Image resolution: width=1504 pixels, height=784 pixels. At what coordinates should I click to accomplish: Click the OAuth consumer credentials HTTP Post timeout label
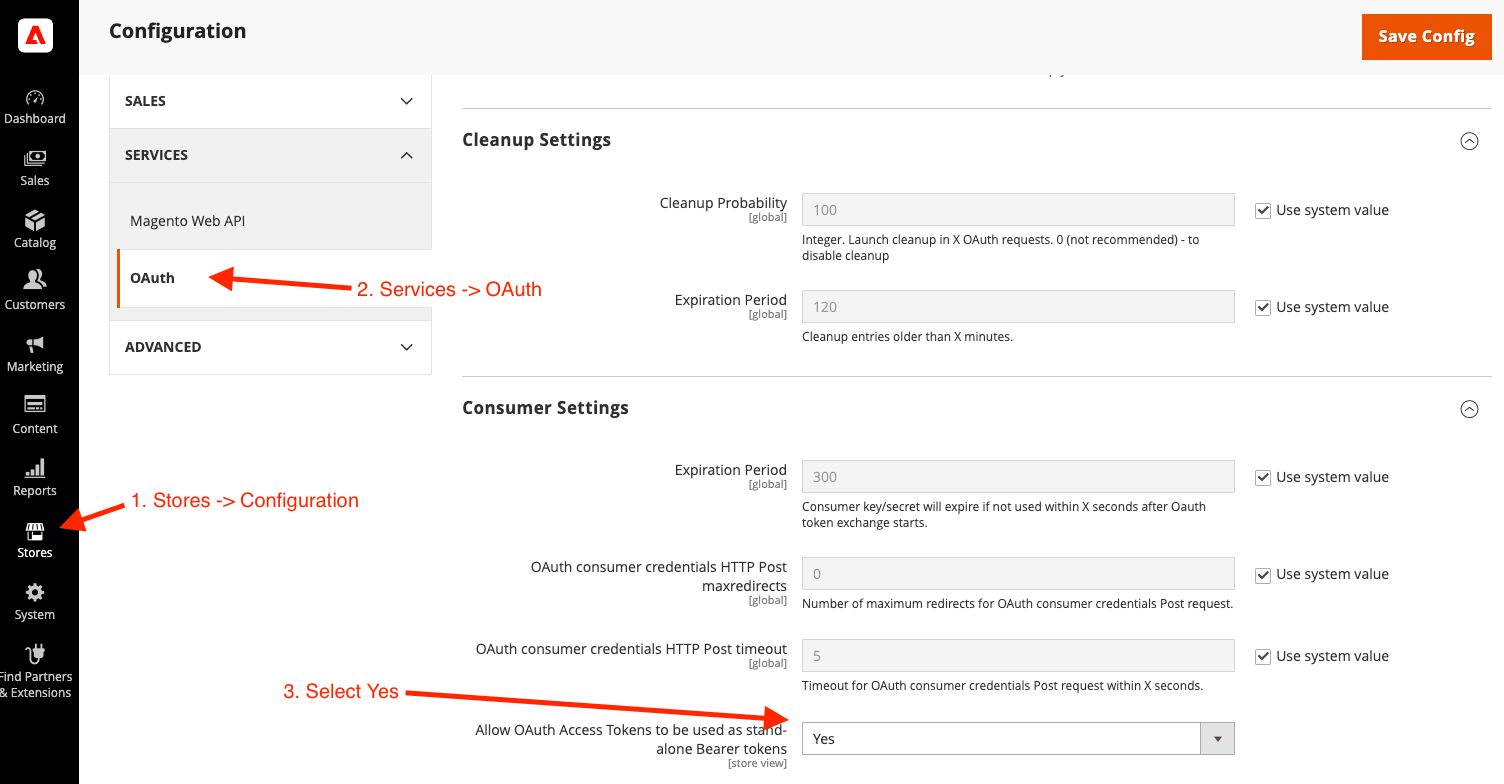pyautogui.click(x=631, y=649)
